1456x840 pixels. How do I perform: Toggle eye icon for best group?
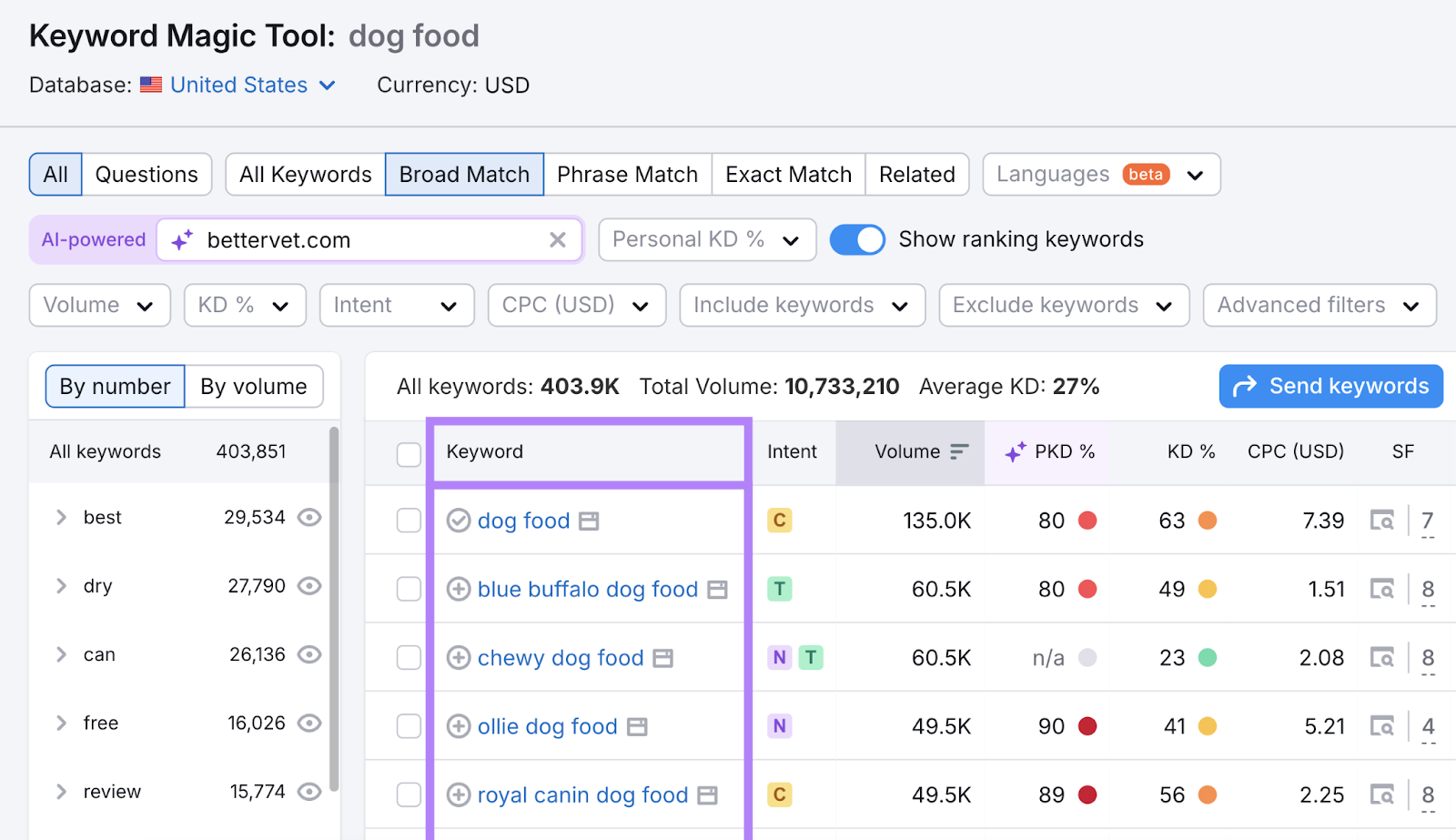309,517
